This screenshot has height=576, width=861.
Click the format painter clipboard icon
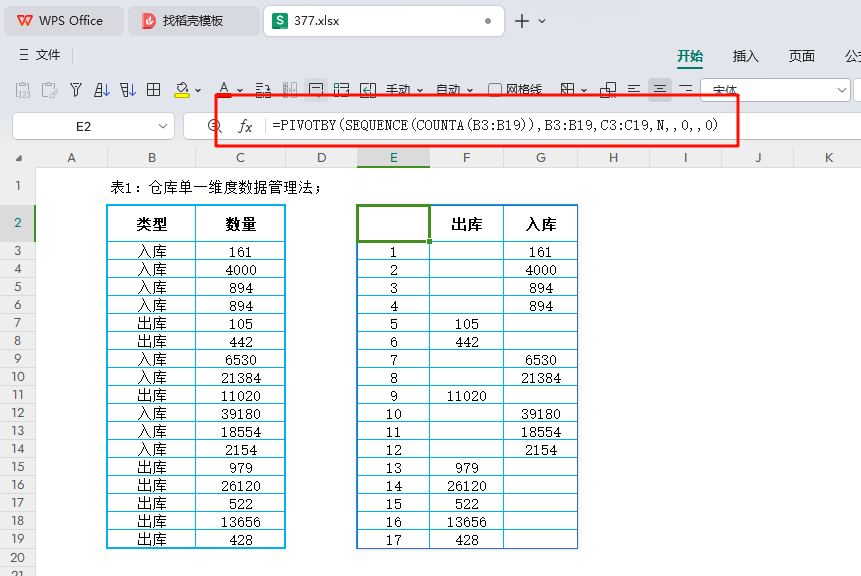pyautogui.click(x=49, y=90)
